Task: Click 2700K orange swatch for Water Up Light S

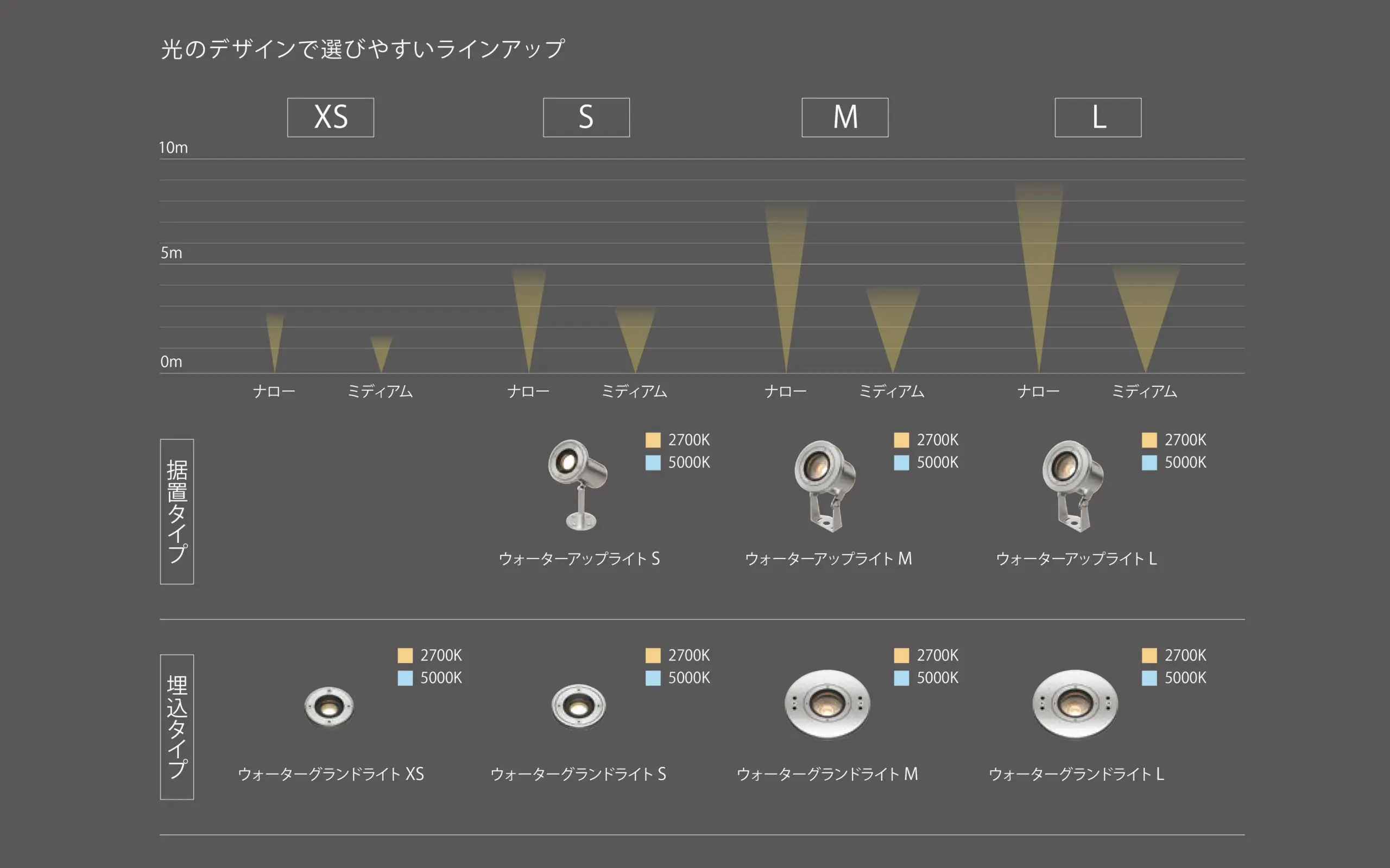Action: click(x=653, y=440)
